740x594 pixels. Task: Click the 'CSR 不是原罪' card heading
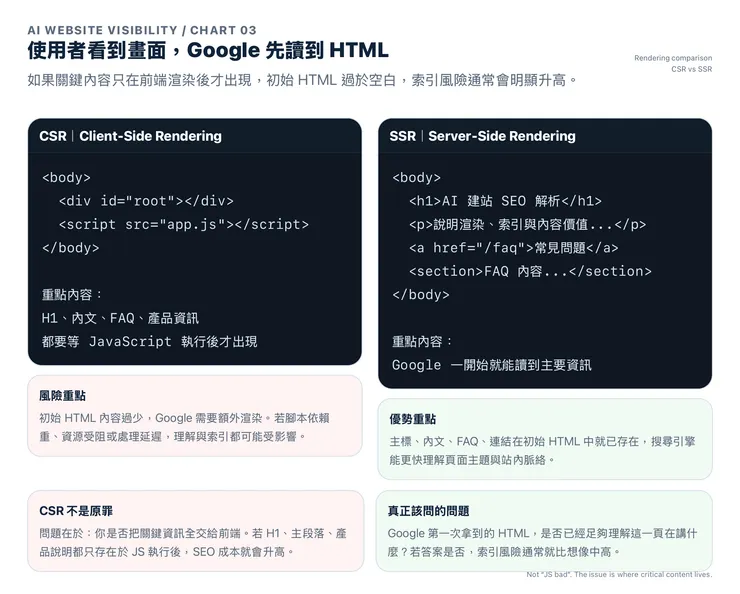(x=76, y=511)
